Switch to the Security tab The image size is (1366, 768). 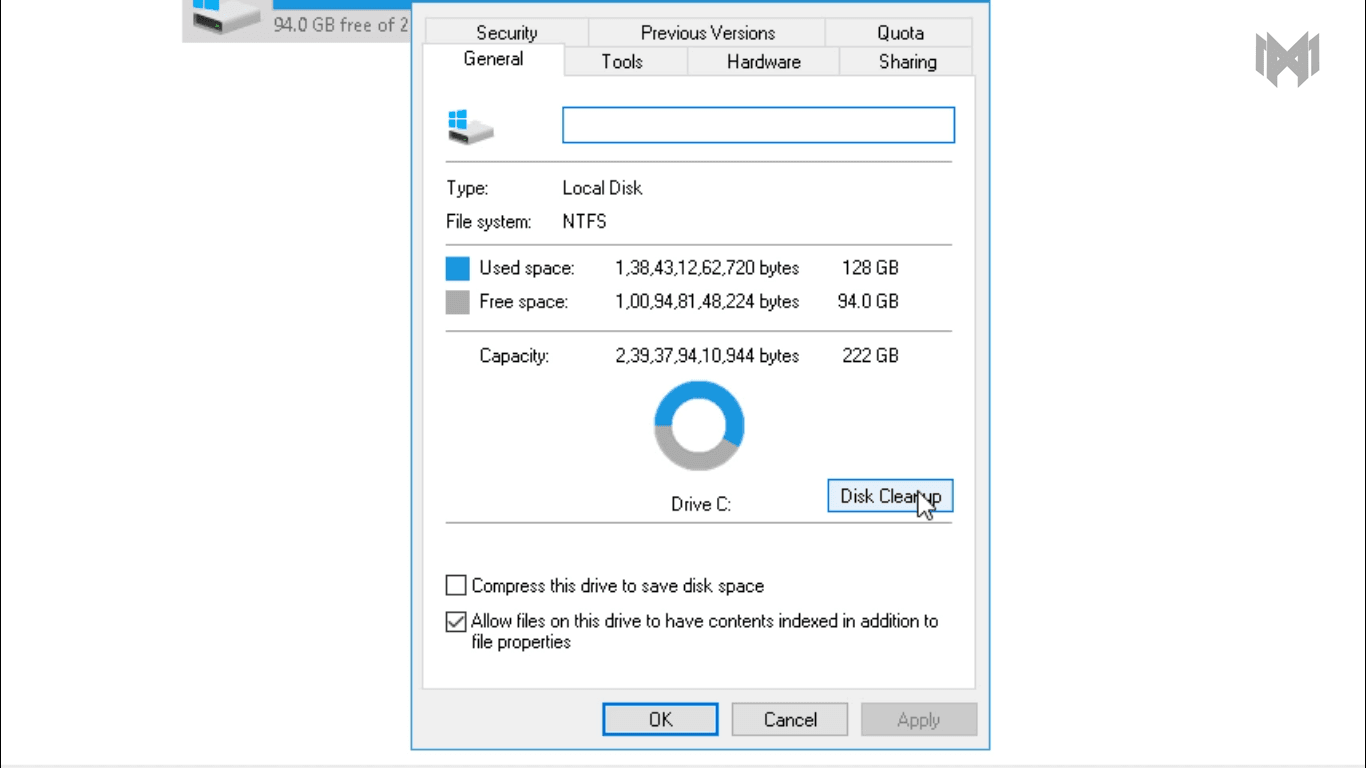click(506, 32)
